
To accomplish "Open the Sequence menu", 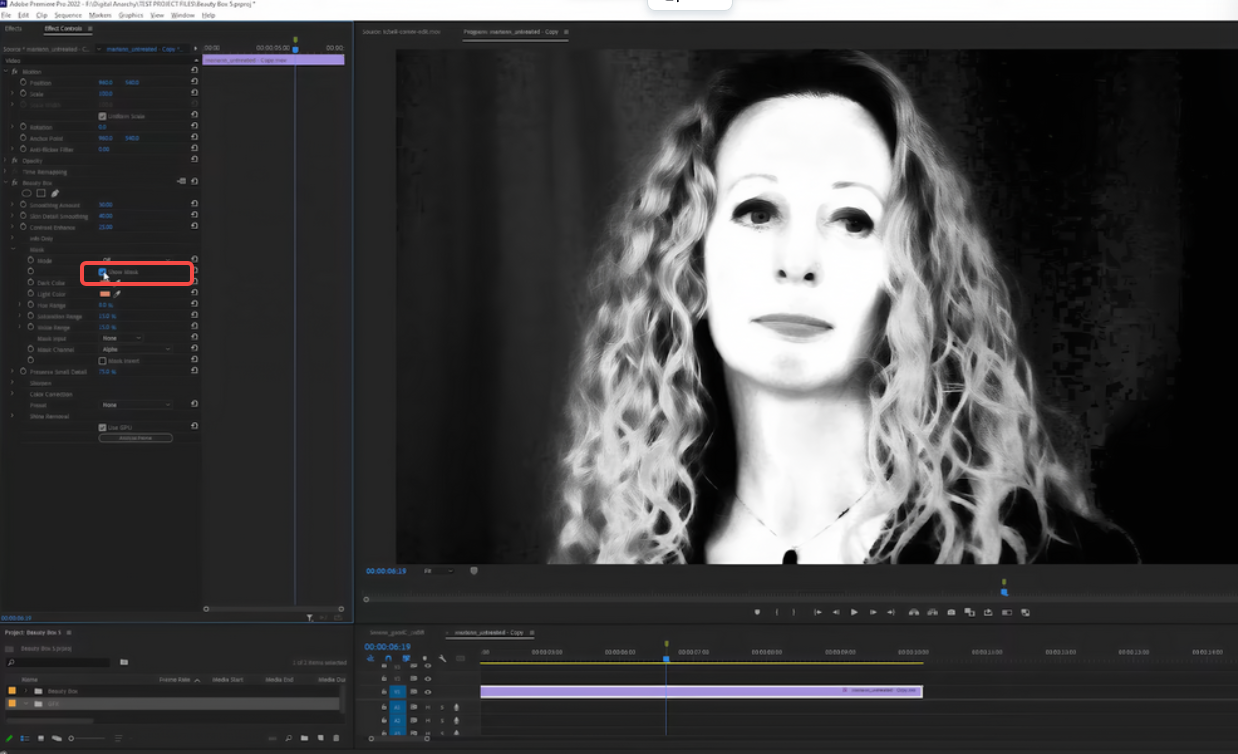I will tap(68, 16).
